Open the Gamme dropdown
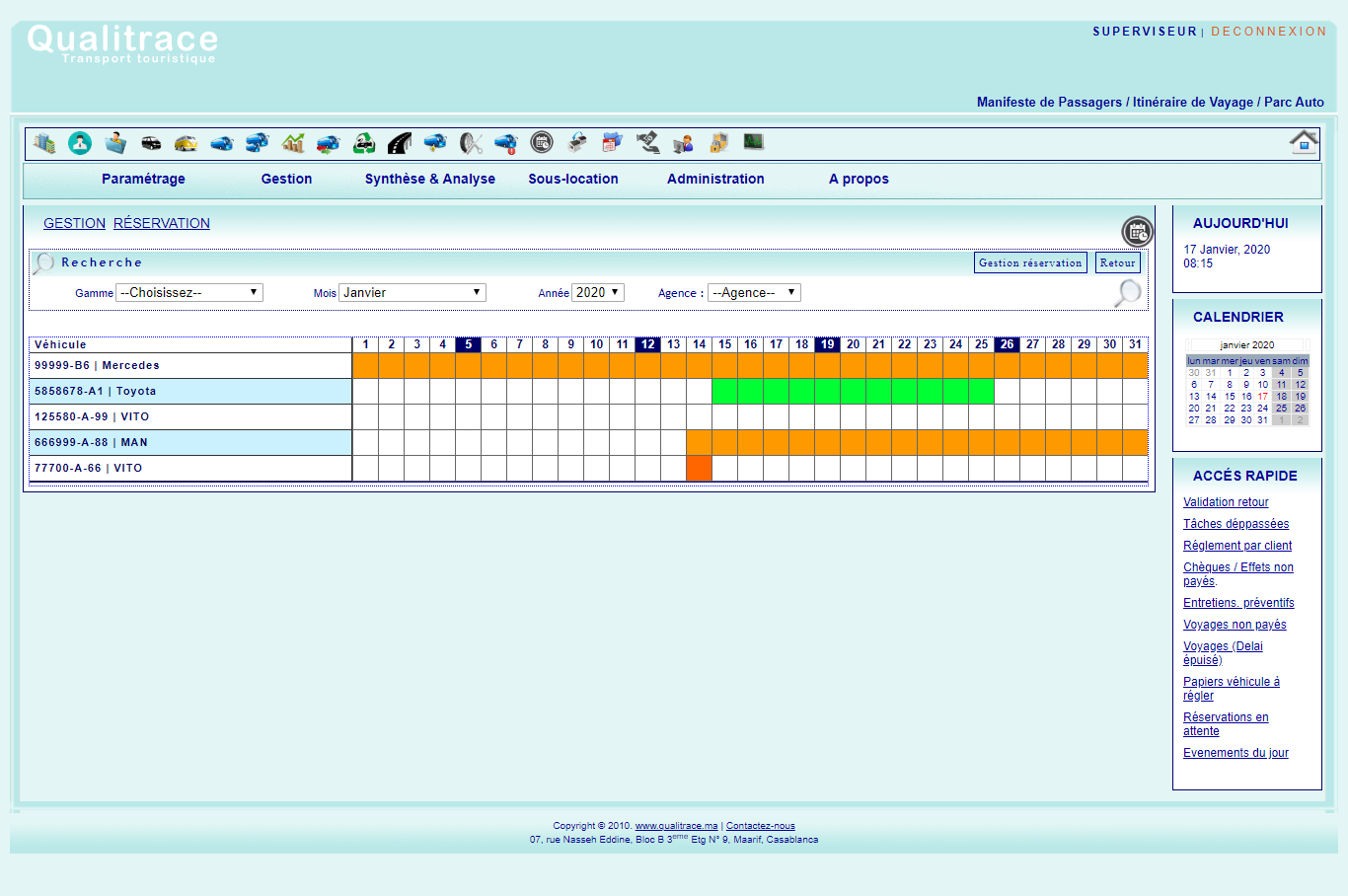Image resolution: width=1348 pixels, height=896 pixels. click(x=189, y=293)
